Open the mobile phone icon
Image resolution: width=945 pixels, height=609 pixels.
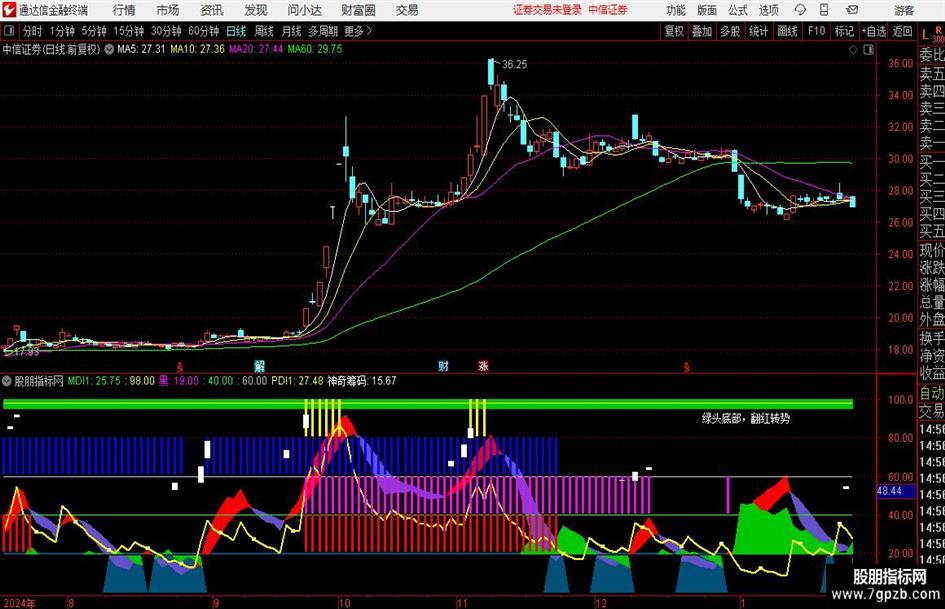tap(824, 10)
